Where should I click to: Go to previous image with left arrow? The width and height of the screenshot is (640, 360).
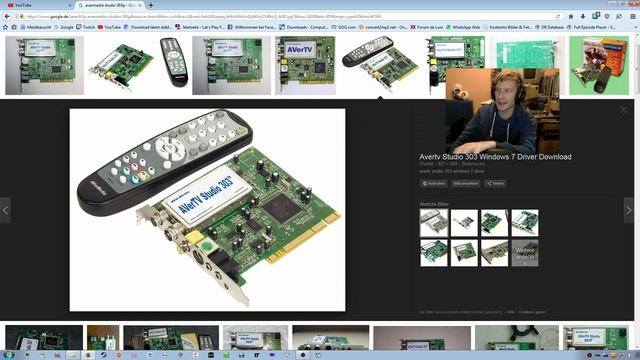click(x=5, y=210)
